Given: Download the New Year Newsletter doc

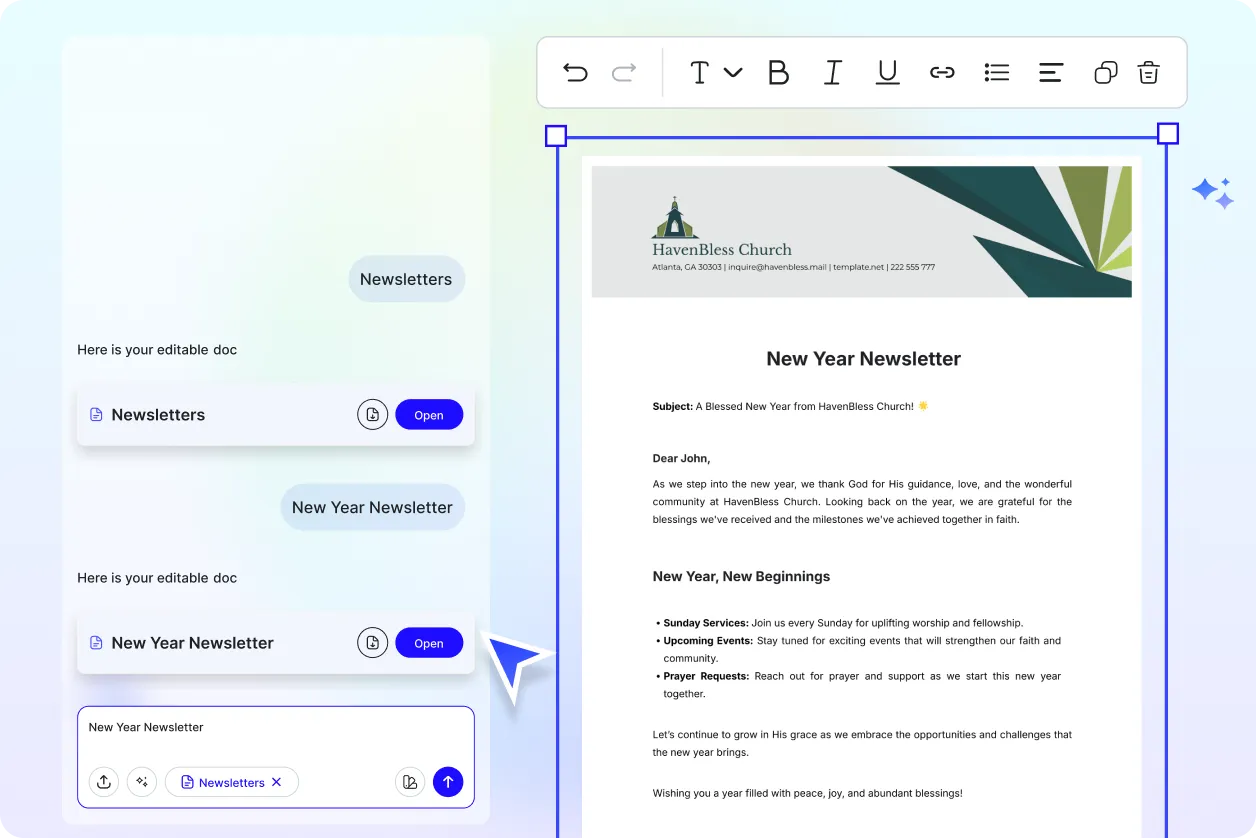Looking at the screenshot, I should (x=372, y=642).
